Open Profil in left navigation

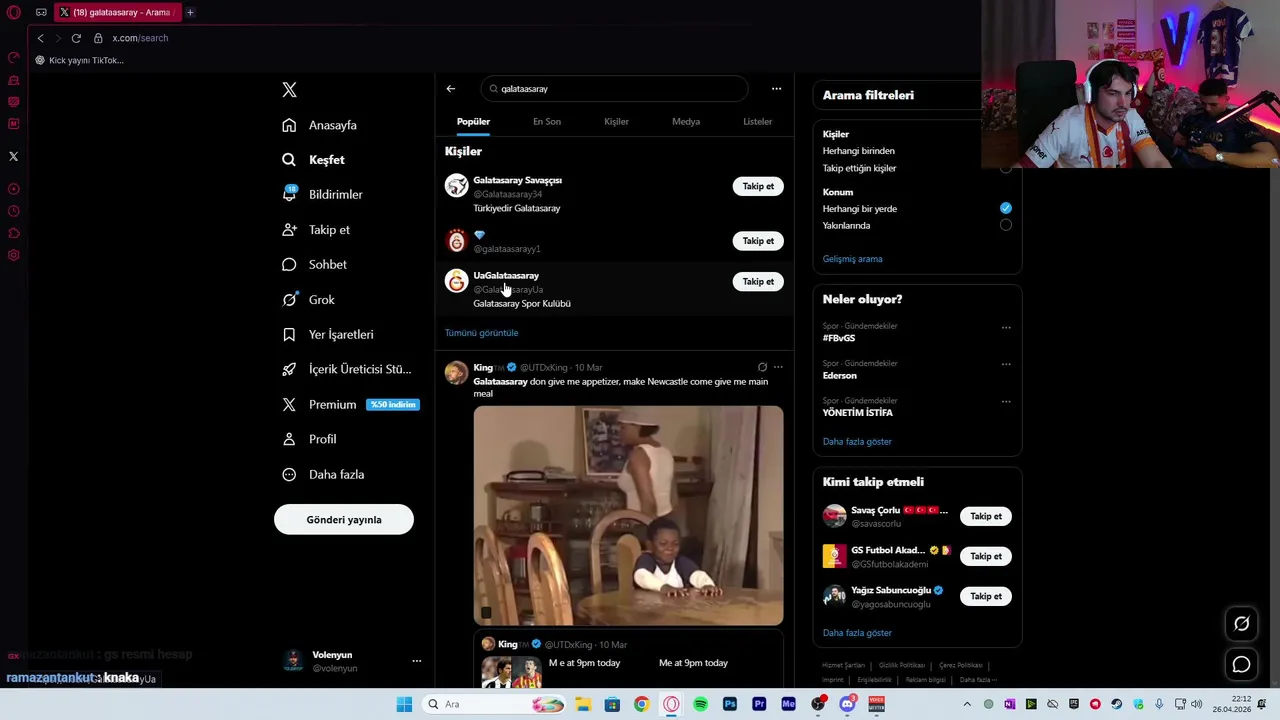pos(311,439)
